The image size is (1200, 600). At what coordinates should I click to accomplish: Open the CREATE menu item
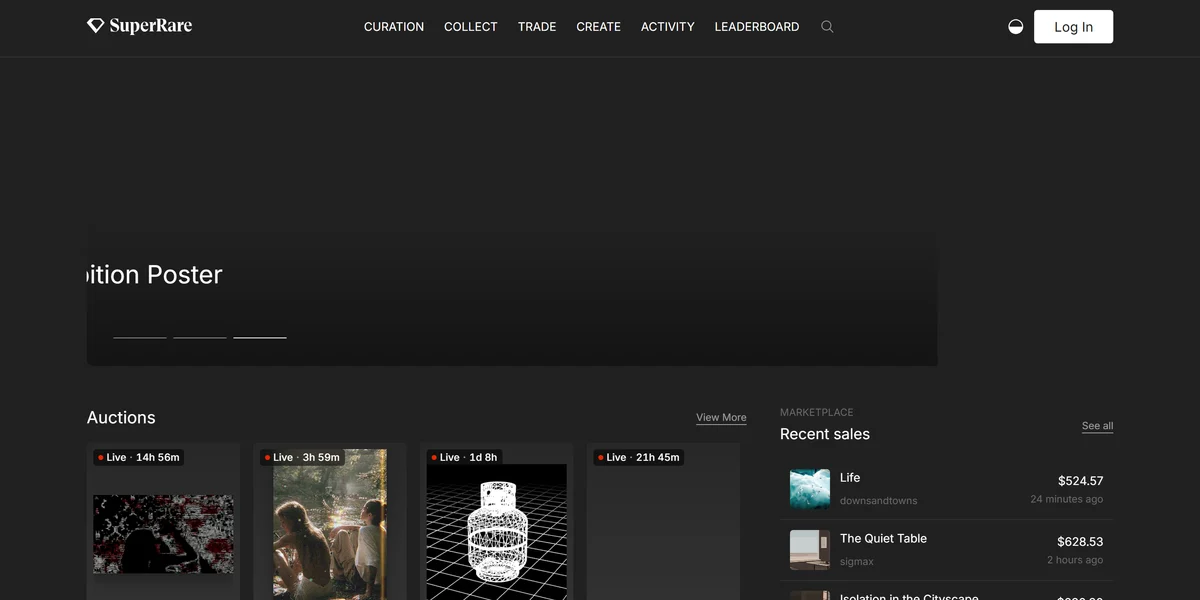click(x=599, y=27)
